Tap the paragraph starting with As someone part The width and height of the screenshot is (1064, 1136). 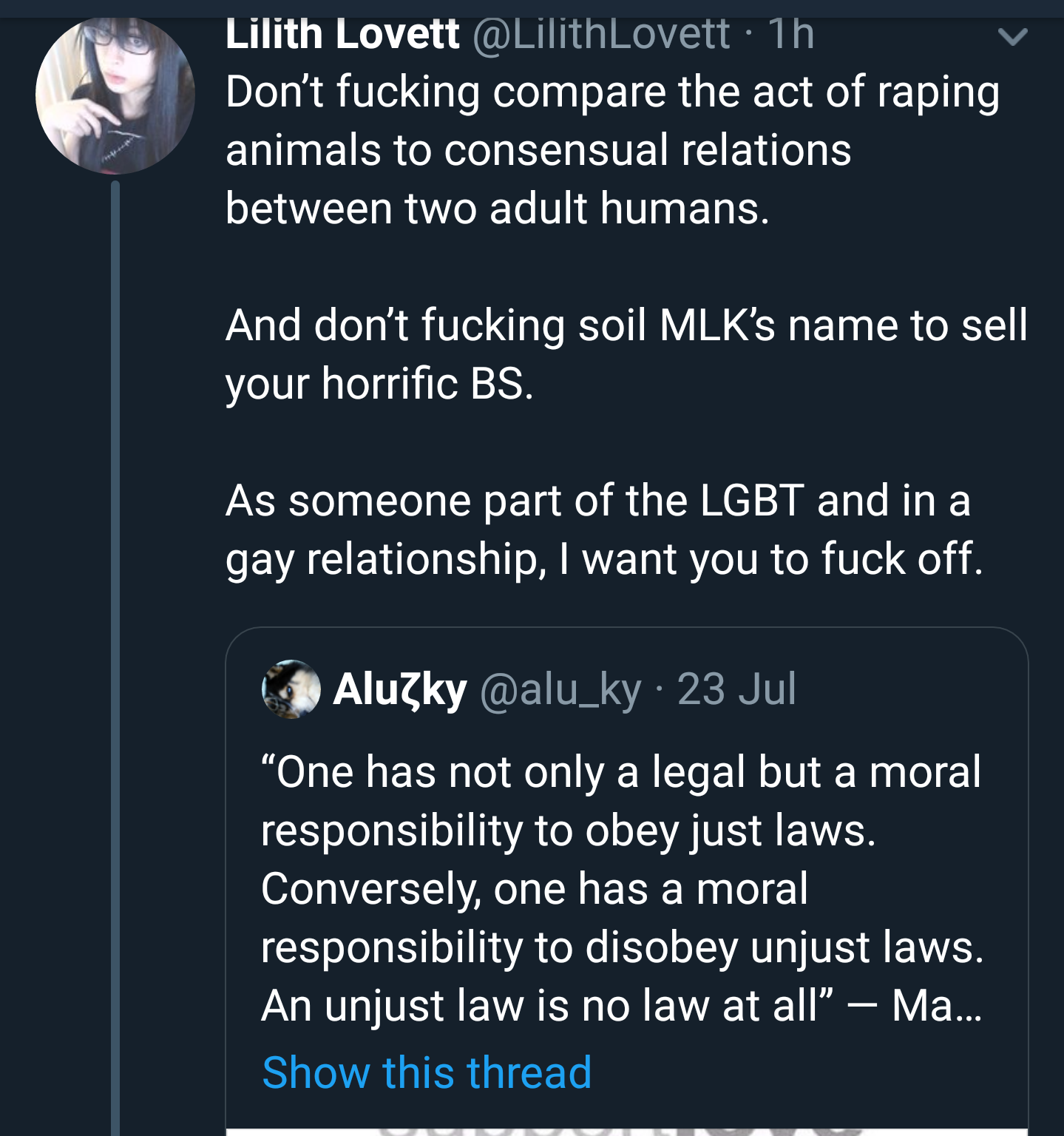click(605, 530)
